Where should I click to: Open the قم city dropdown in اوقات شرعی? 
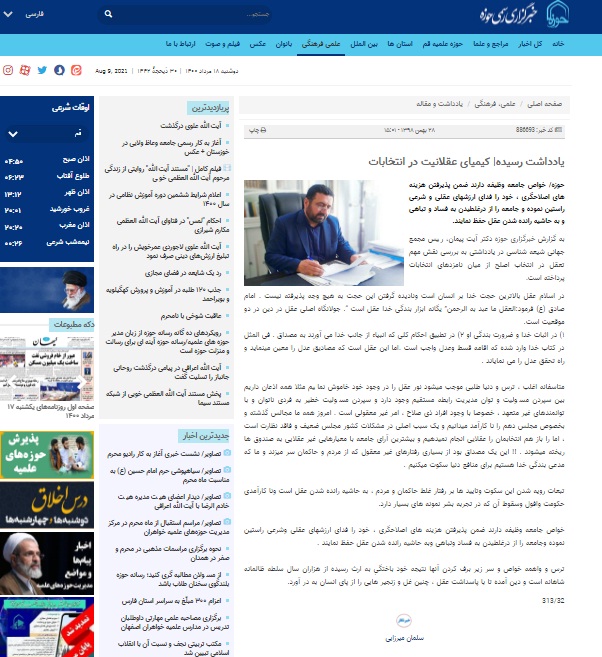pyautogui.click(x=47, y=134)
